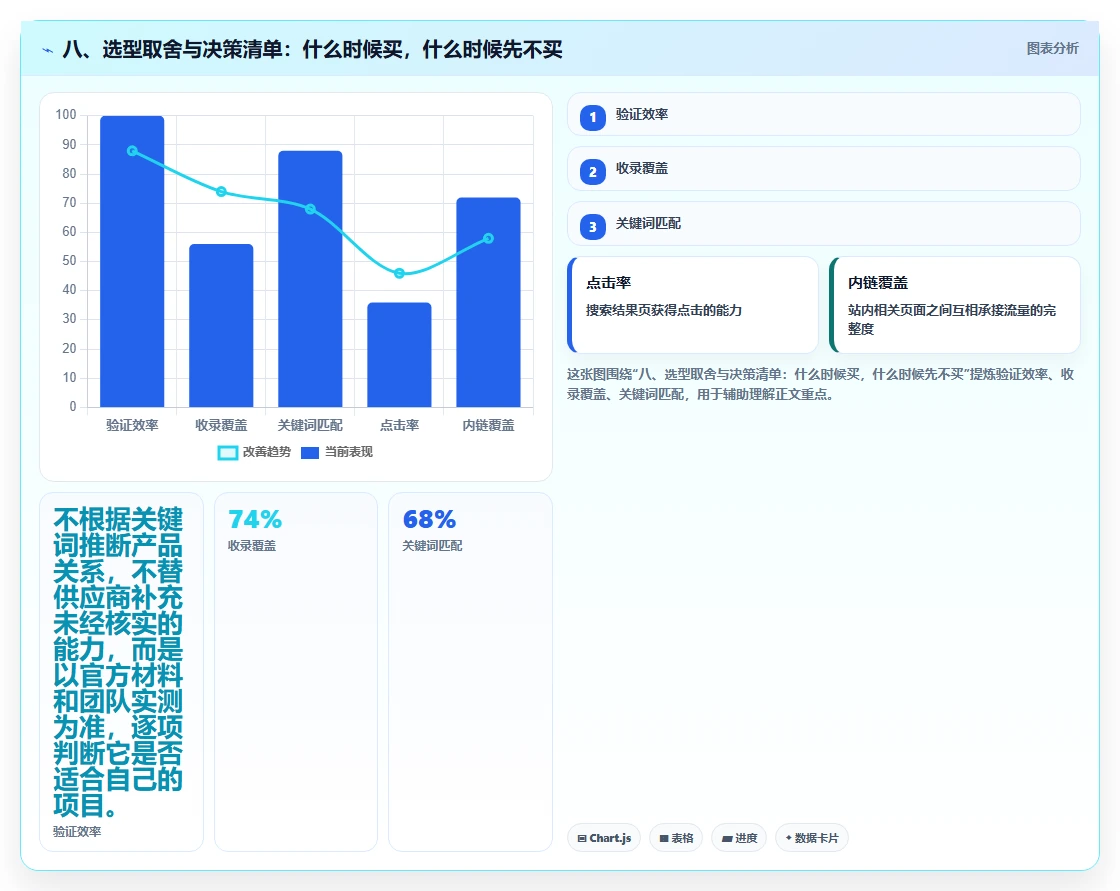The image size is (1120, 891).
Task: Open the 内链覆盖 card
Action: tap(955, 305)
